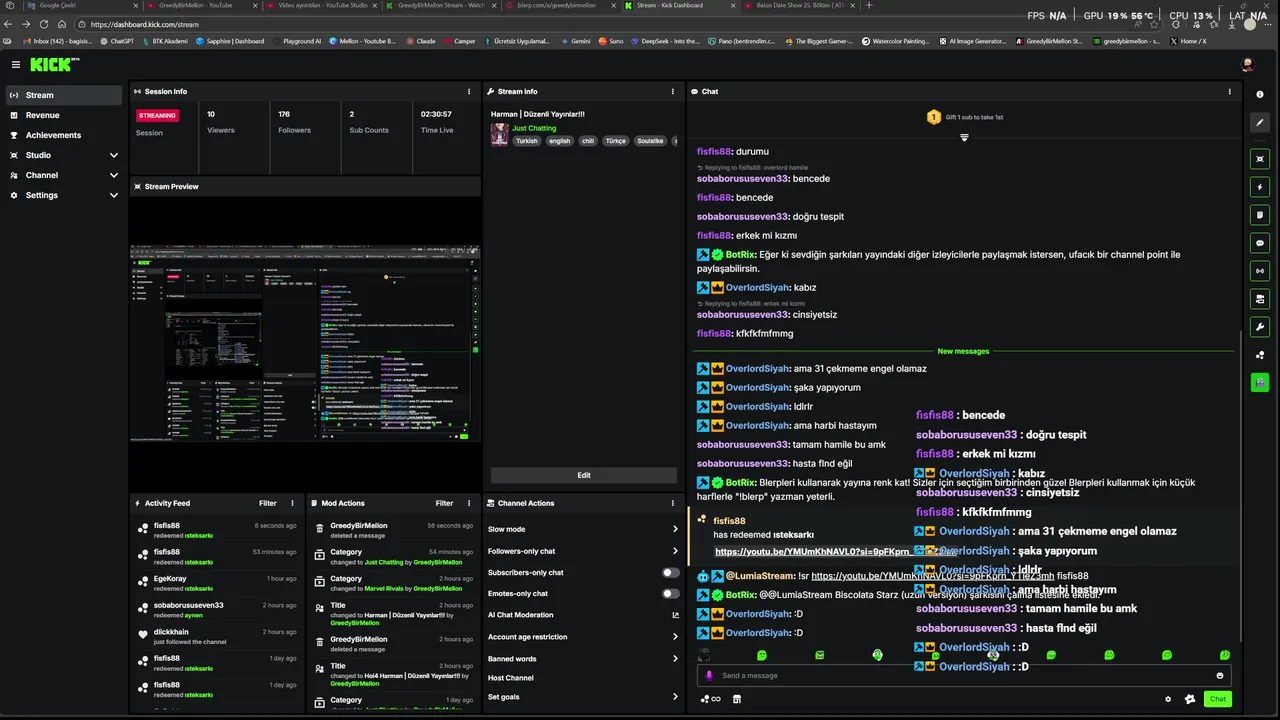
Task: Toggle Subscribers-only chat switch
Action: [671, 572]
